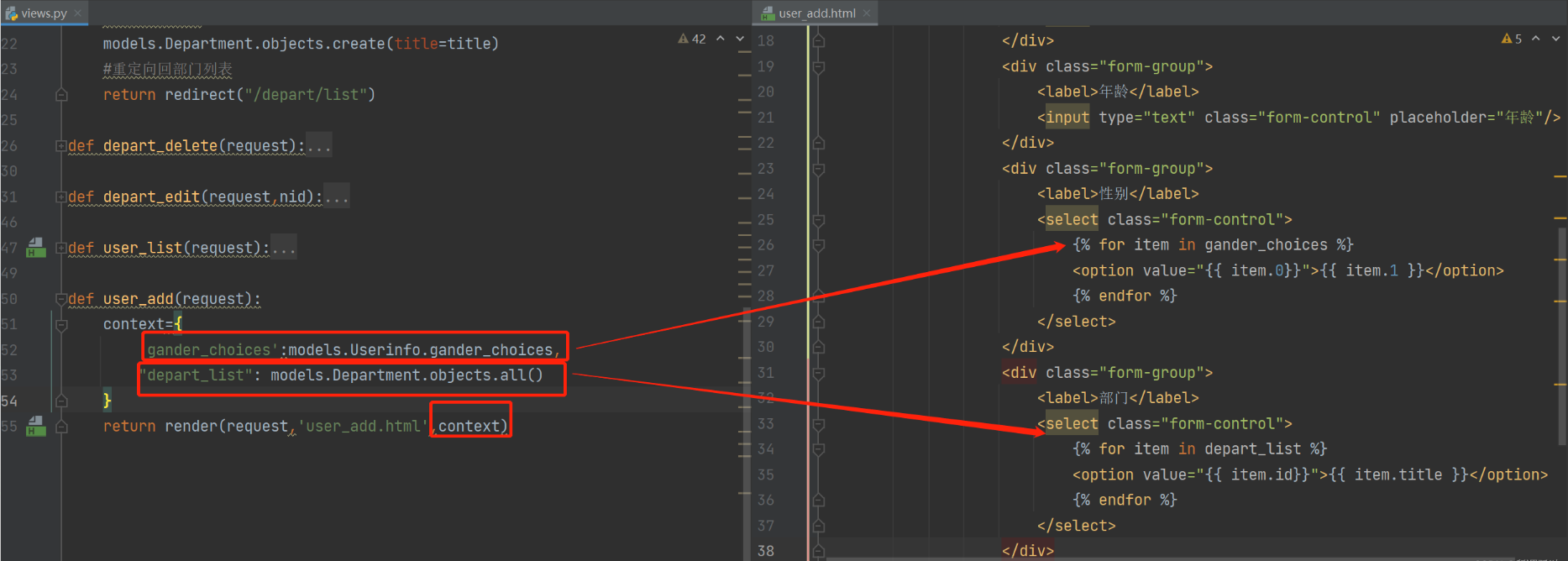Screen dimensions: 1568x561
Task: Click the closing select tag at line 37
Action: pos(1077,526)
